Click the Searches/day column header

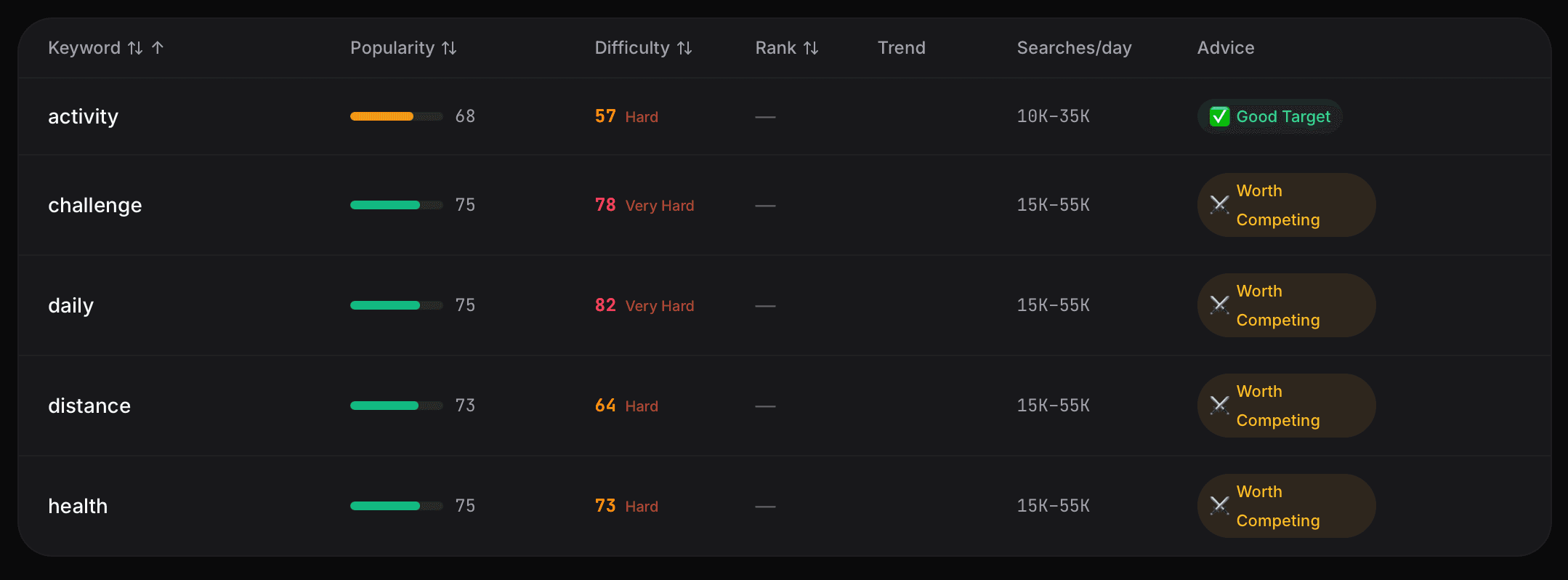coord(1074,47)
